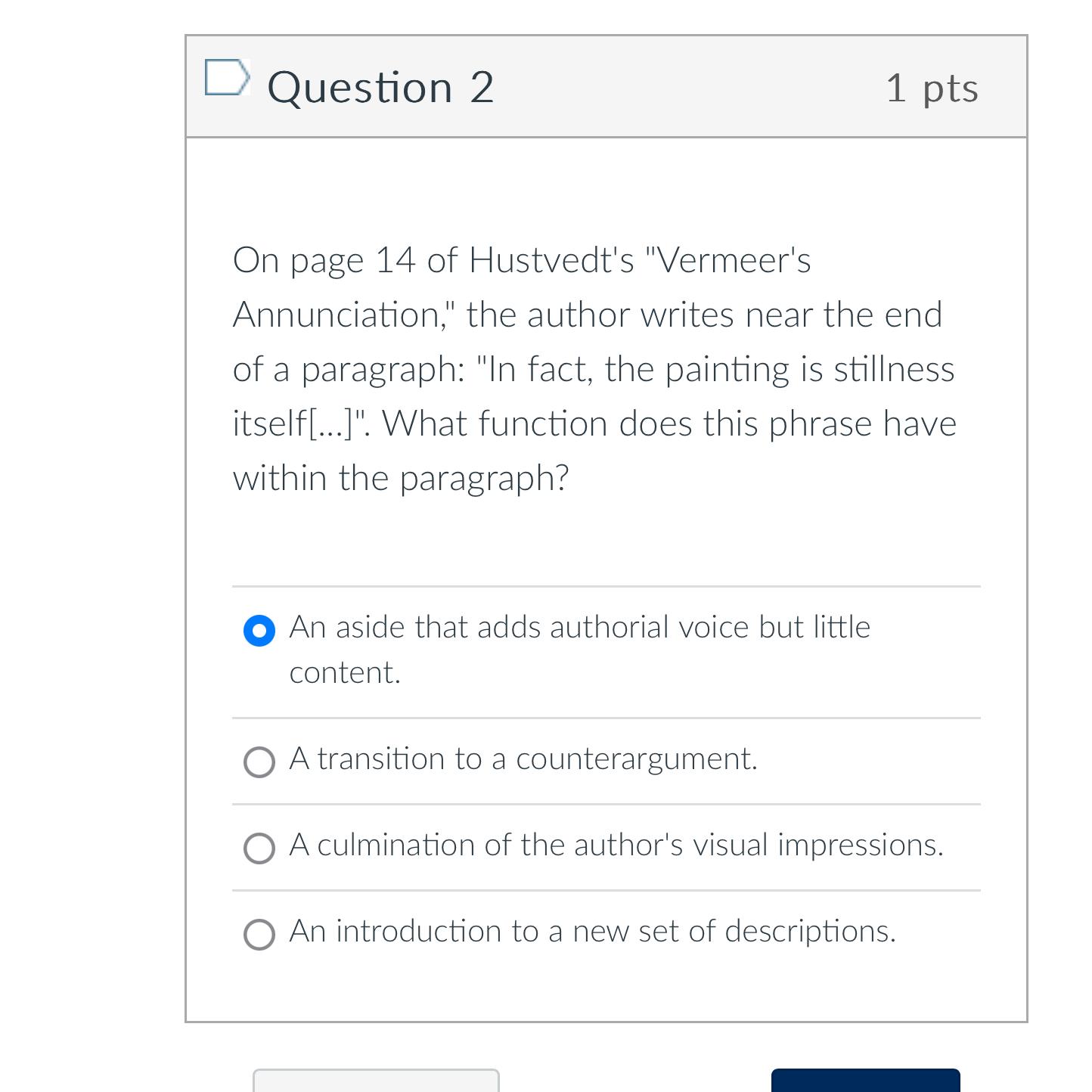Image resolution: width=1092 pixels, height=1092 pixels.
Task: Click the Question 2 header bar
Action: [x=605, y=85]
